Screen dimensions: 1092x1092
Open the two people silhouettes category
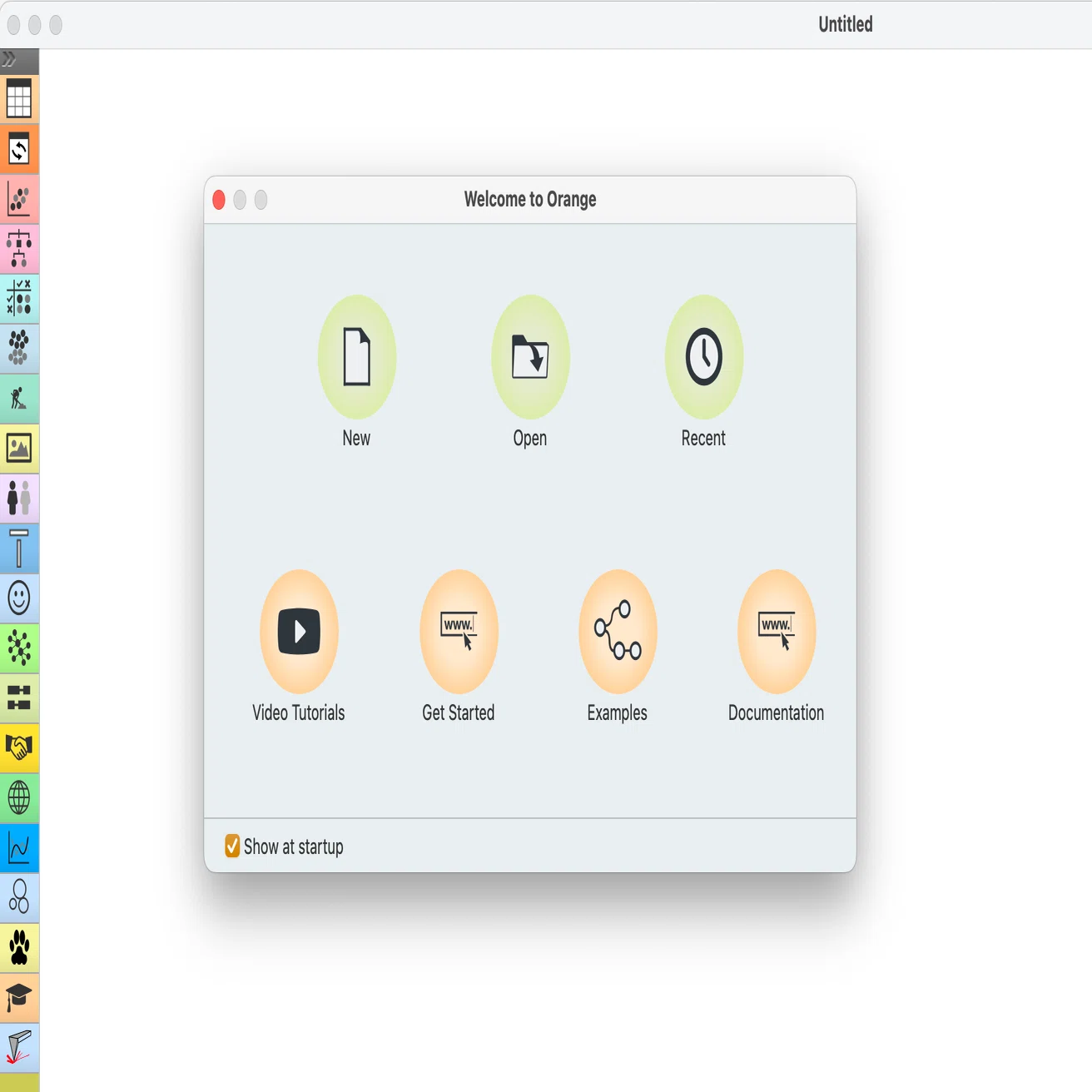[19, 499]
